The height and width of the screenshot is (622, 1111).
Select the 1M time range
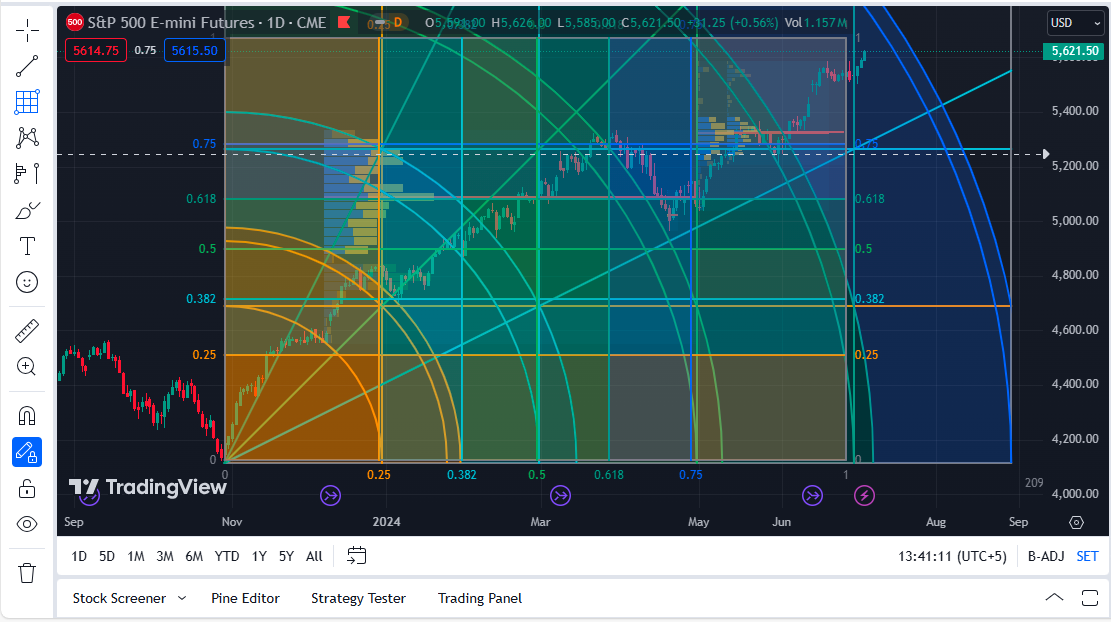point(136,556)
